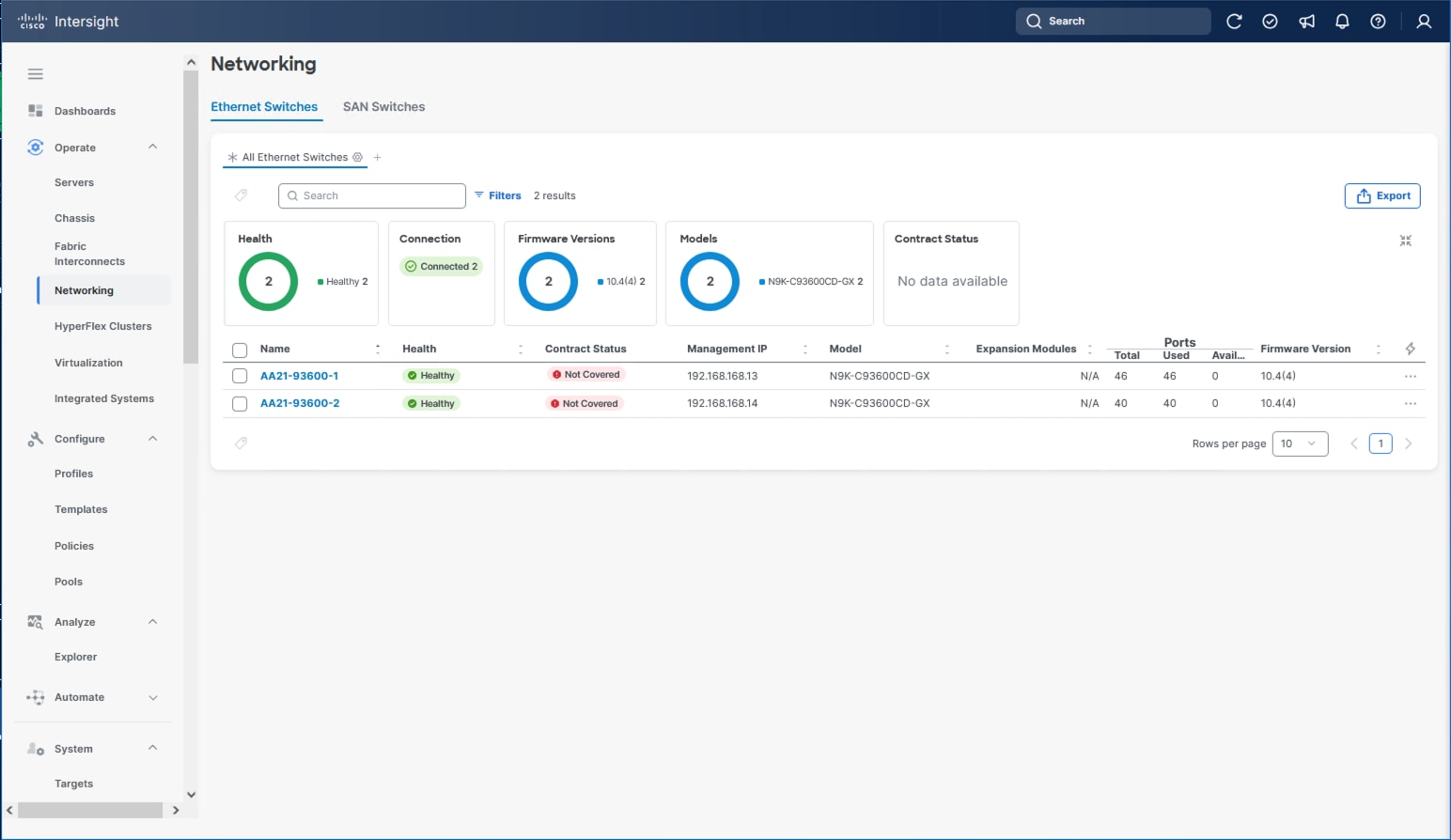Click the gear icon on All Ethernet Switches tab
Viewport: 1451px width, 840px height.
click(x=358, y=158)
